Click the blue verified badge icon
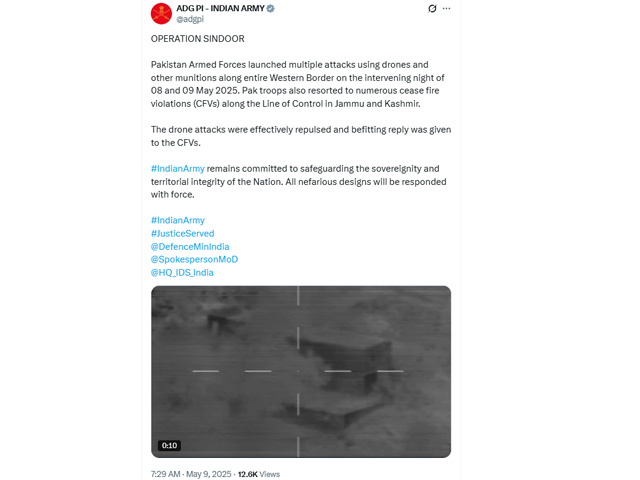The height and width of the screenshot is (480, 640). point(270,8)
